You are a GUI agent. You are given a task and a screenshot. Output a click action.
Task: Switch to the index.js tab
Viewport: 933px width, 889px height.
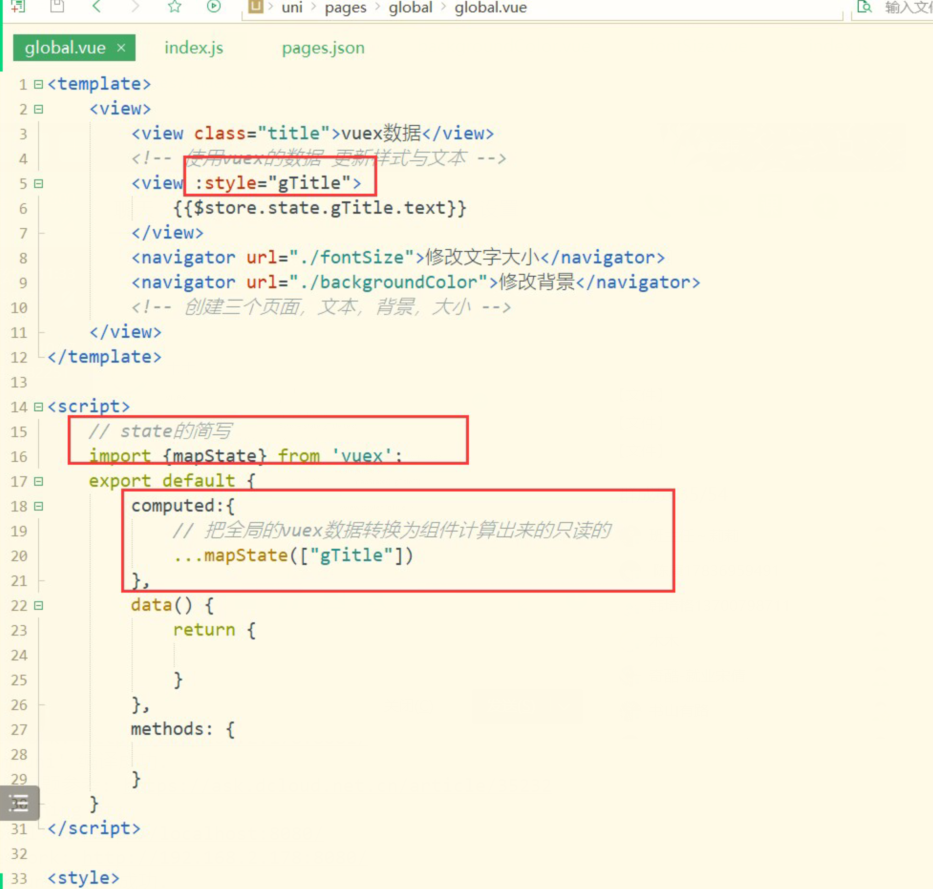(194, 48)
